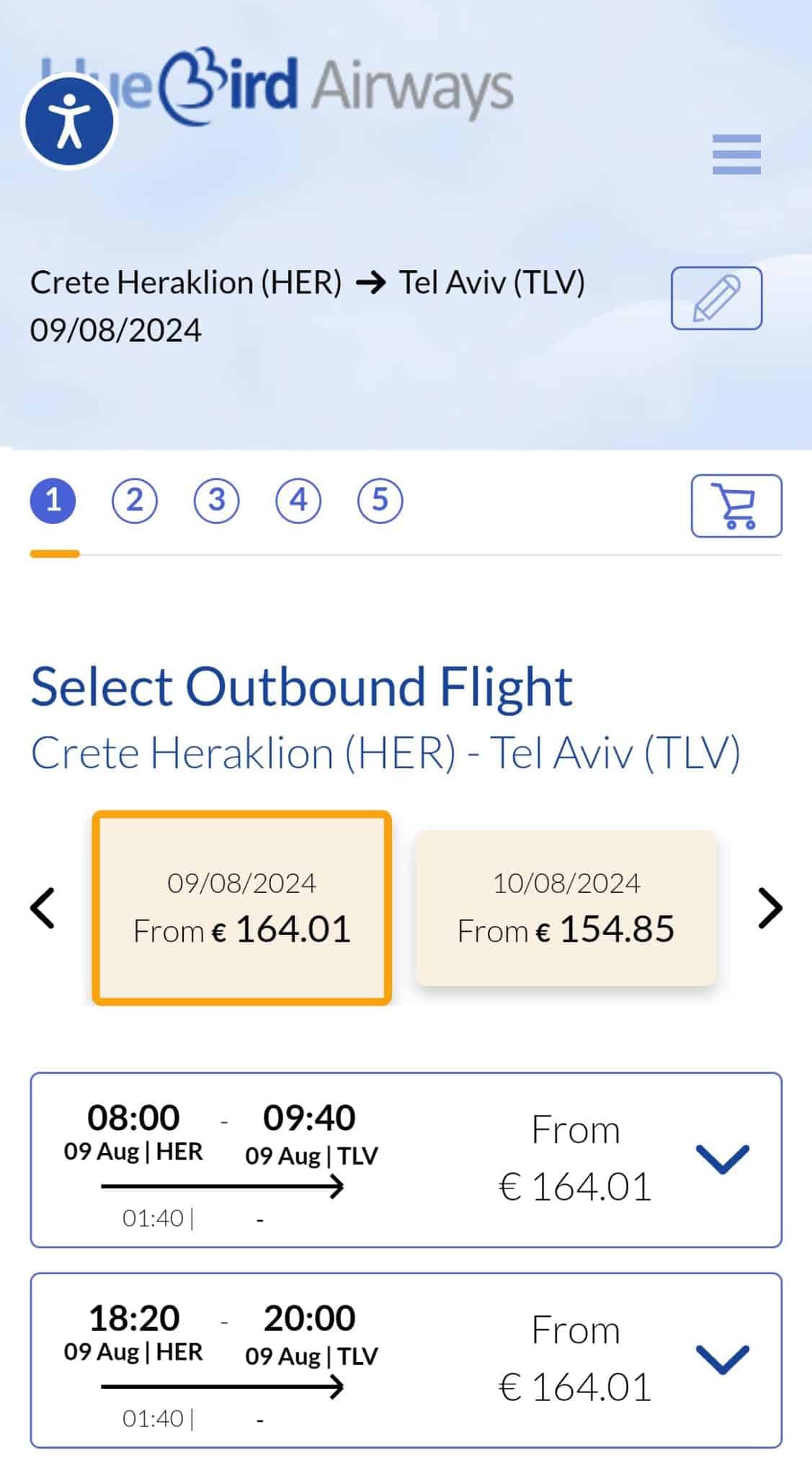The height and width of the screenshot is (1476, 812).
Task: Open the accessibility options icon
Action: [x=69, y=122]
